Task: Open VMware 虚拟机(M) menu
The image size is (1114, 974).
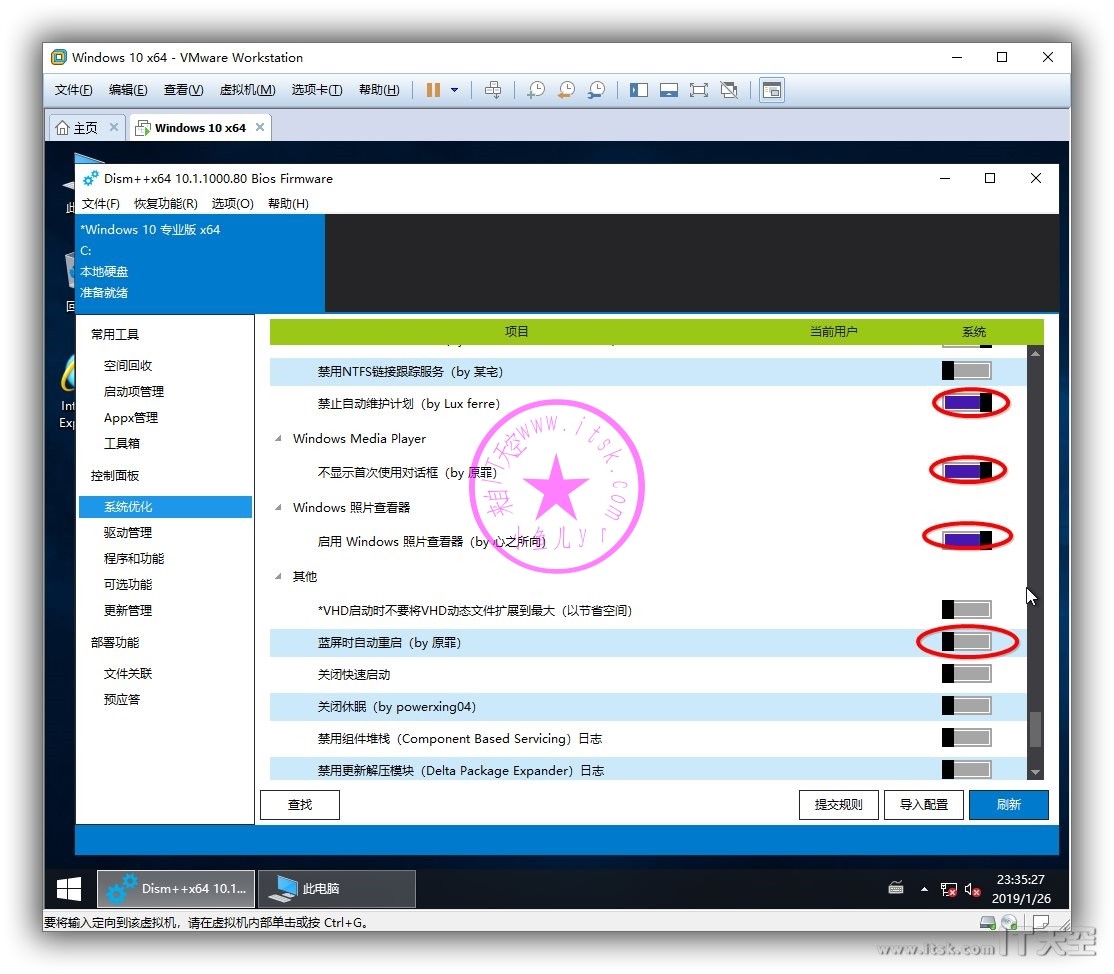Action: [247, 90]
